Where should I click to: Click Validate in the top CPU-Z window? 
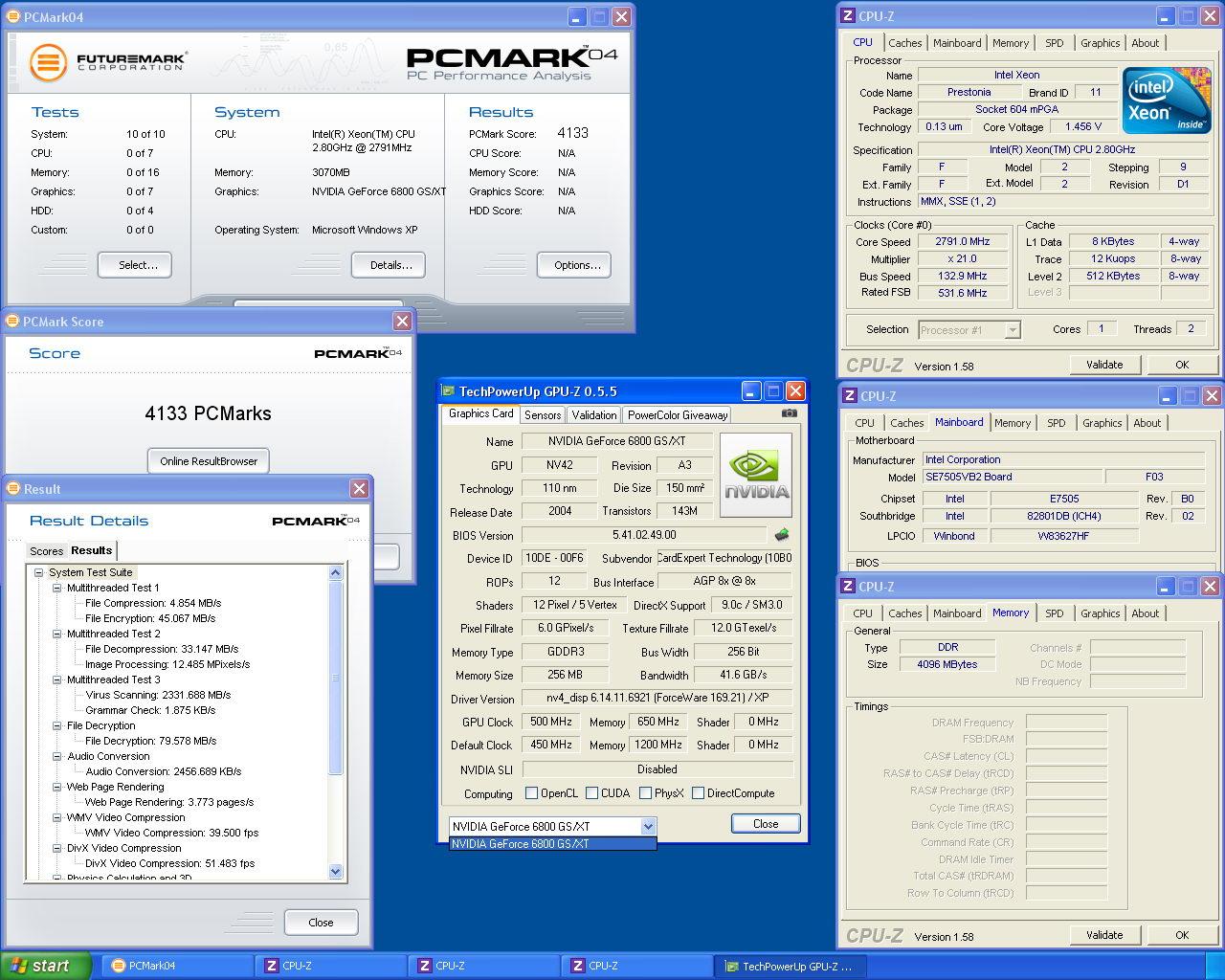click(1104, 365)
